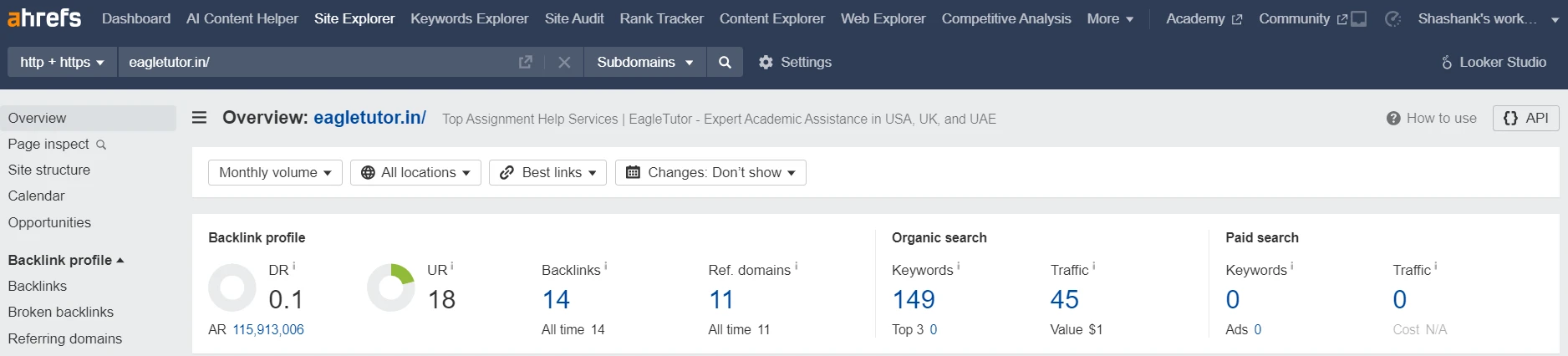Image resolution: width=1568 pixels, height=356 pixels.
Task: Open Web Explorer
Action: click(883, 18)
